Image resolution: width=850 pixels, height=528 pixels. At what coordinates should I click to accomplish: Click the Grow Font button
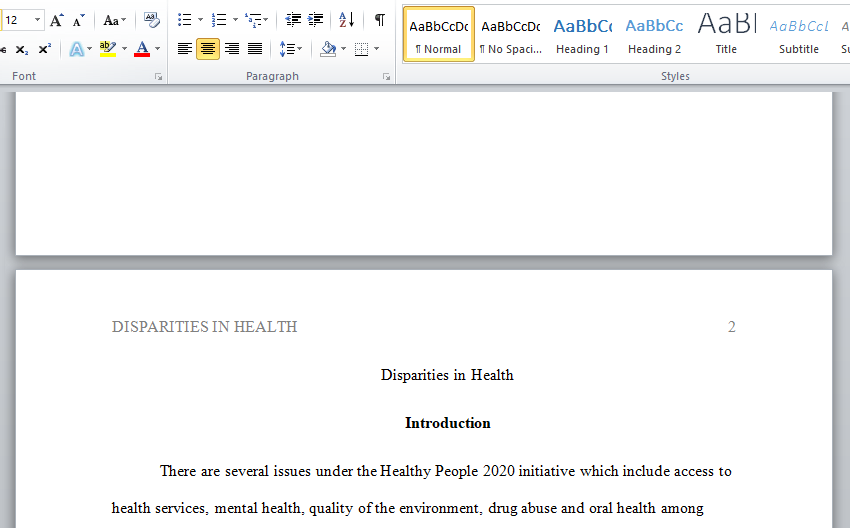tap(56, 21)
